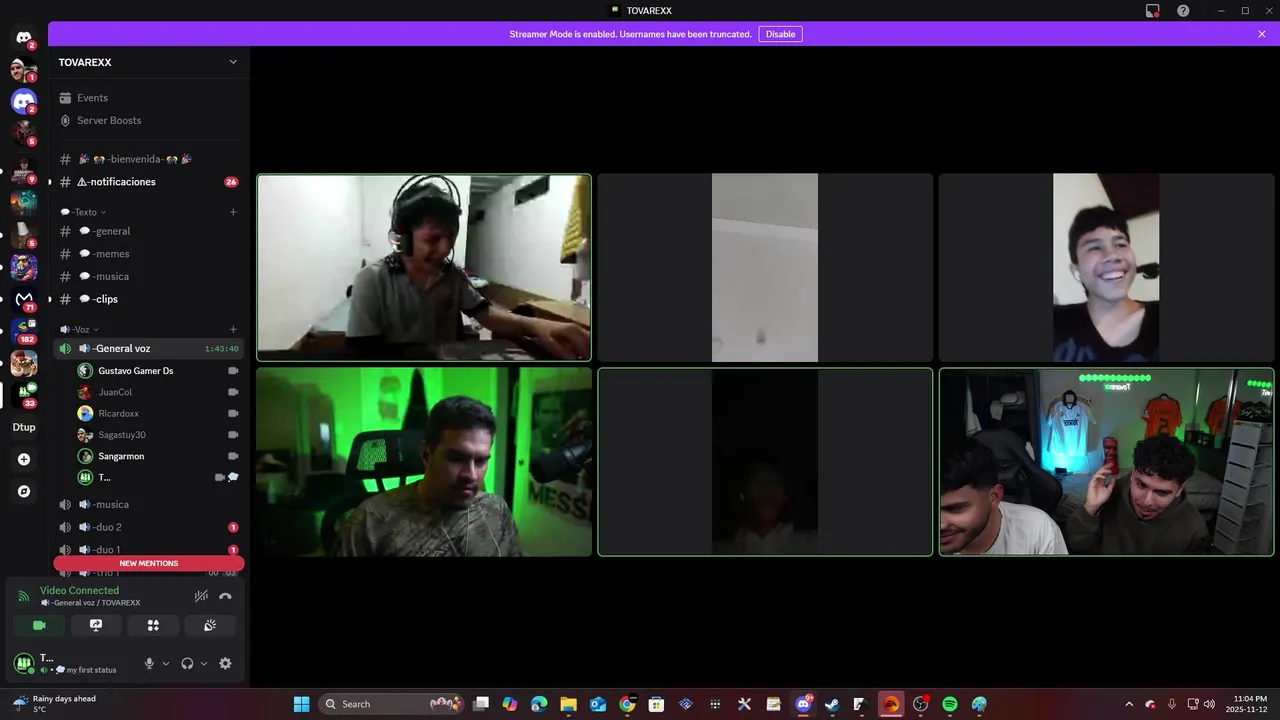Open Steam from taskbar

click(x=832, y=704)
